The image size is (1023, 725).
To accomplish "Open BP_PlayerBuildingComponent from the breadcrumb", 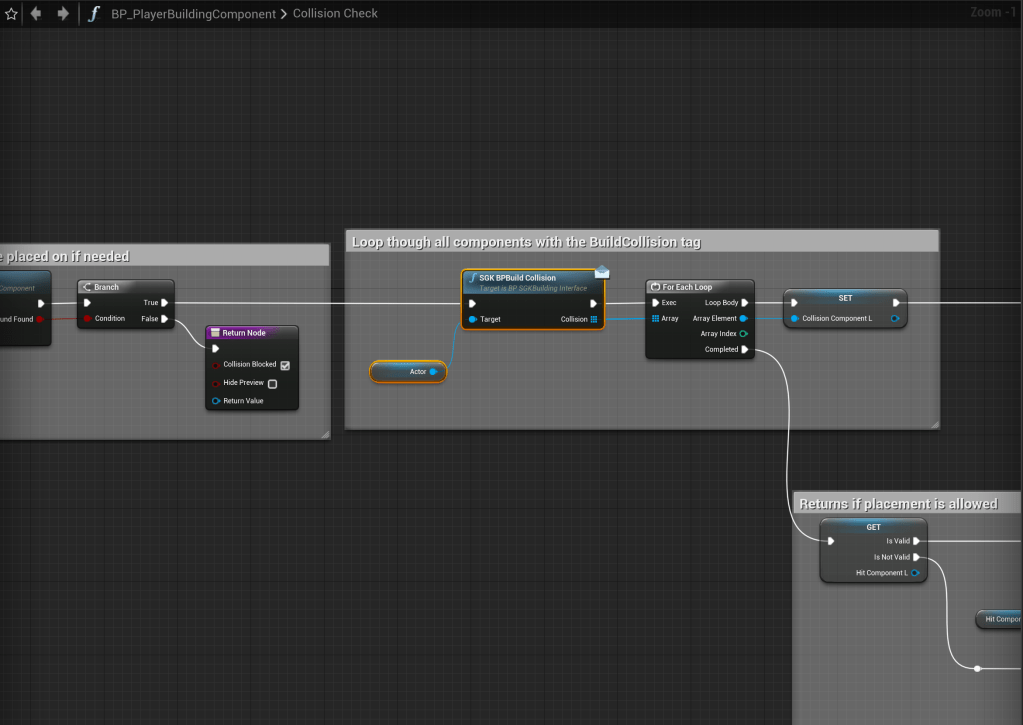I will click(193, 14).
